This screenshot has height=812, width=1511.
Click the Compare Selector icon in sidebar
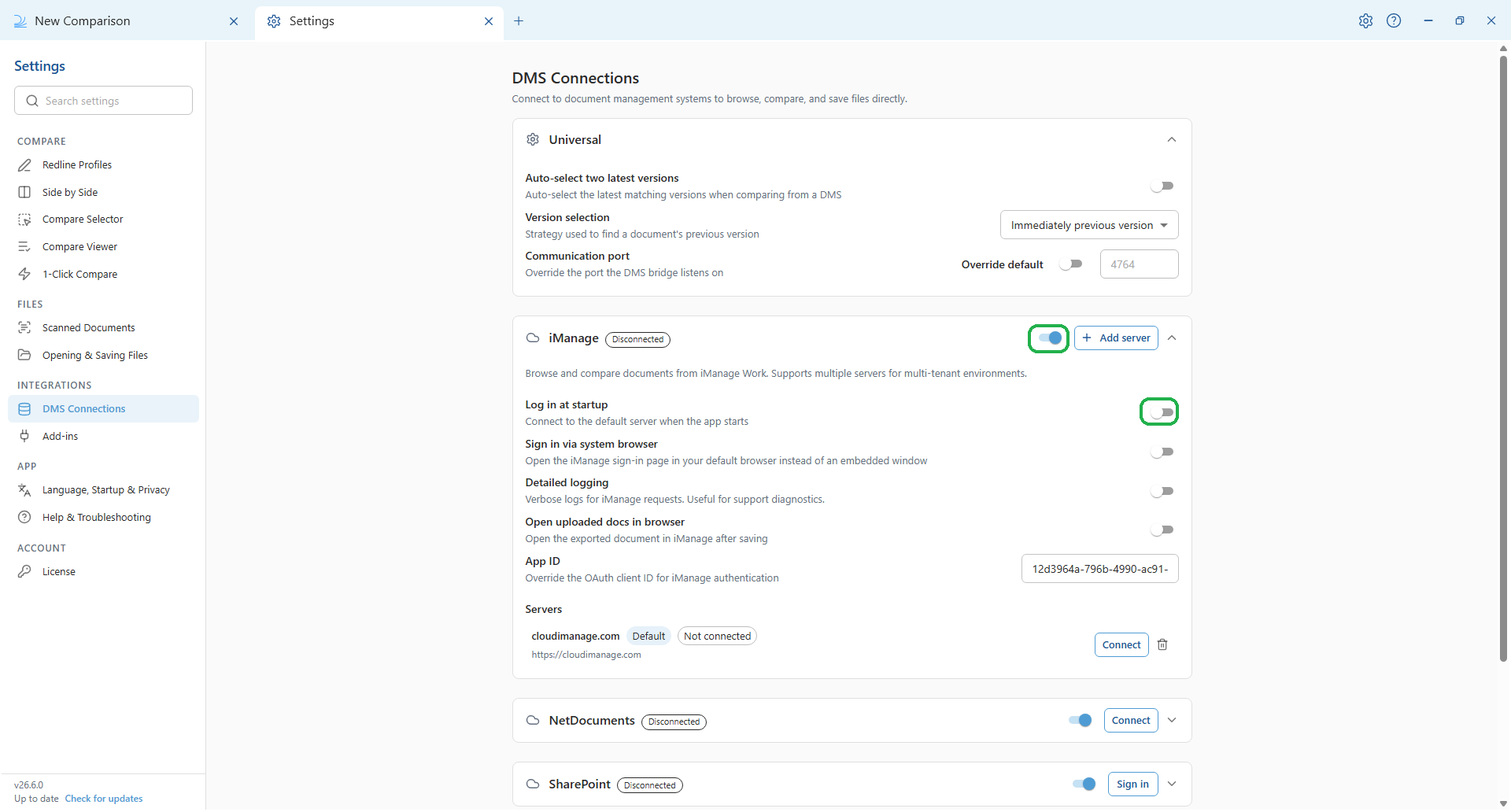point(24,220)
